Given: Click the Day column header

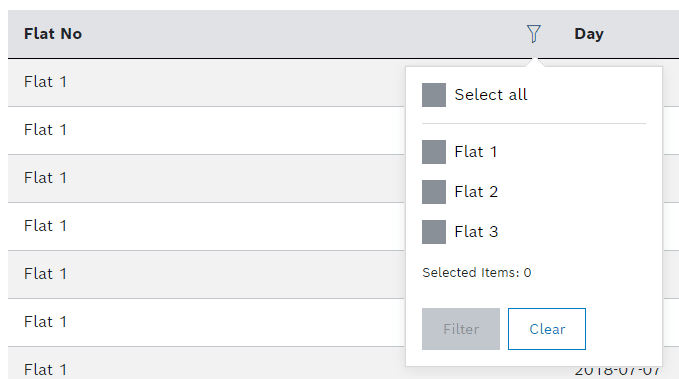Looking at the screenshot, I should (x=589, y=34).
